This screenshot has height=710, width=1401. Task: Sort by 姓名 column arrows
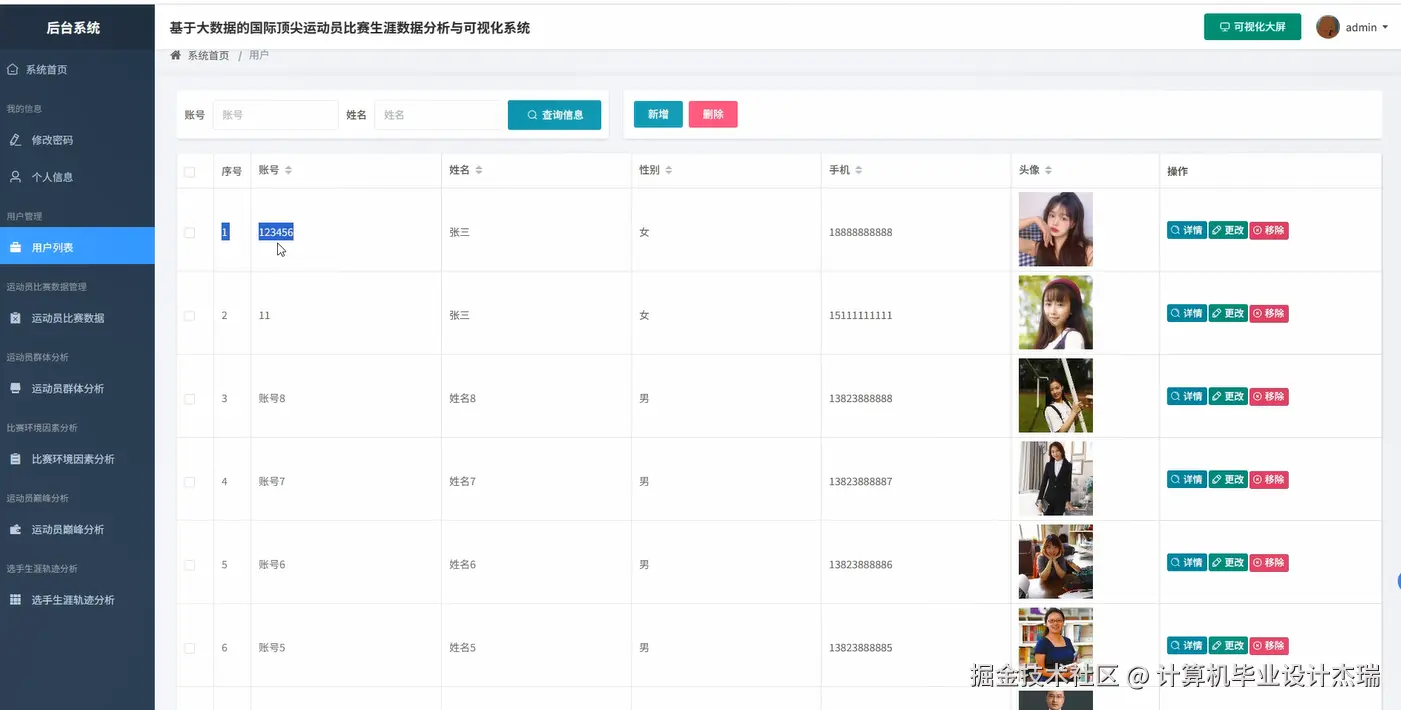[479, 171]
